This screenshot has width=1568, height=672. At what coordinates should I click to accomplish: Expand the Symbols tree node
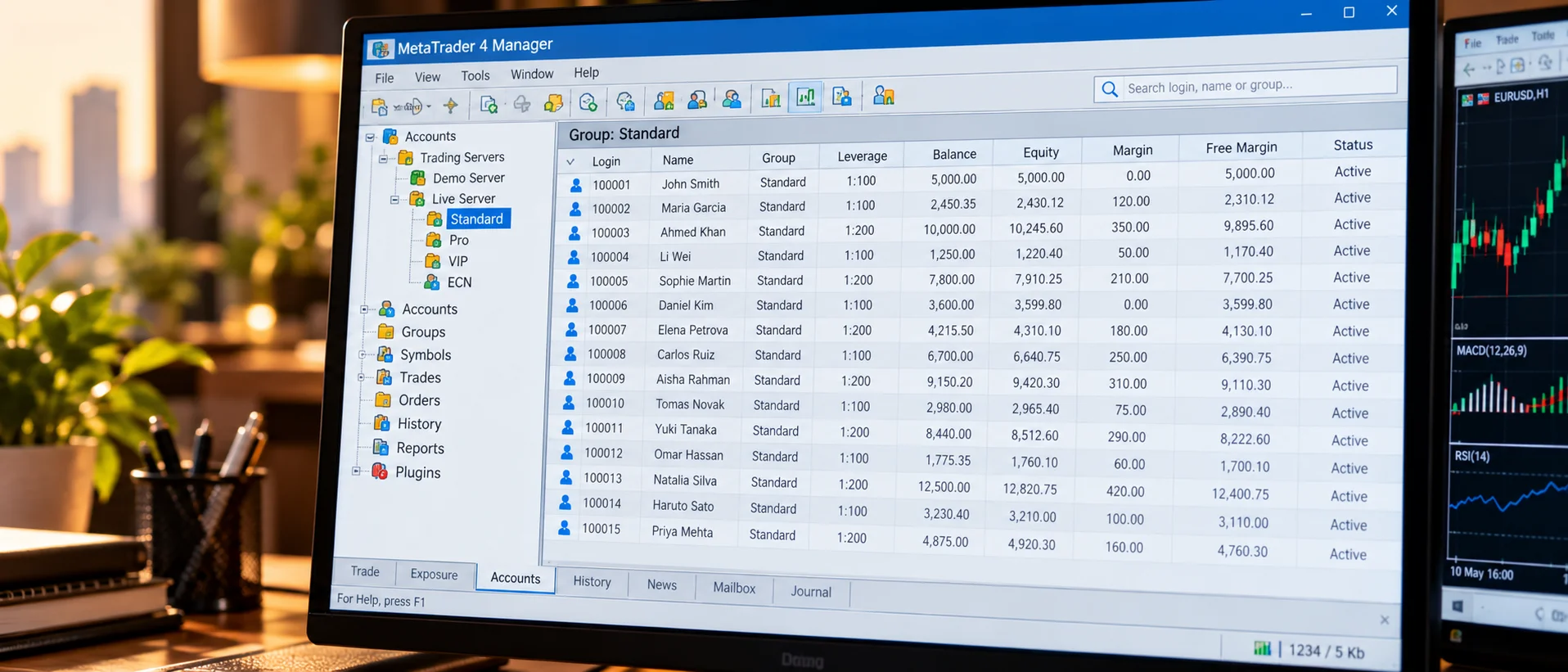click(363, 355)
